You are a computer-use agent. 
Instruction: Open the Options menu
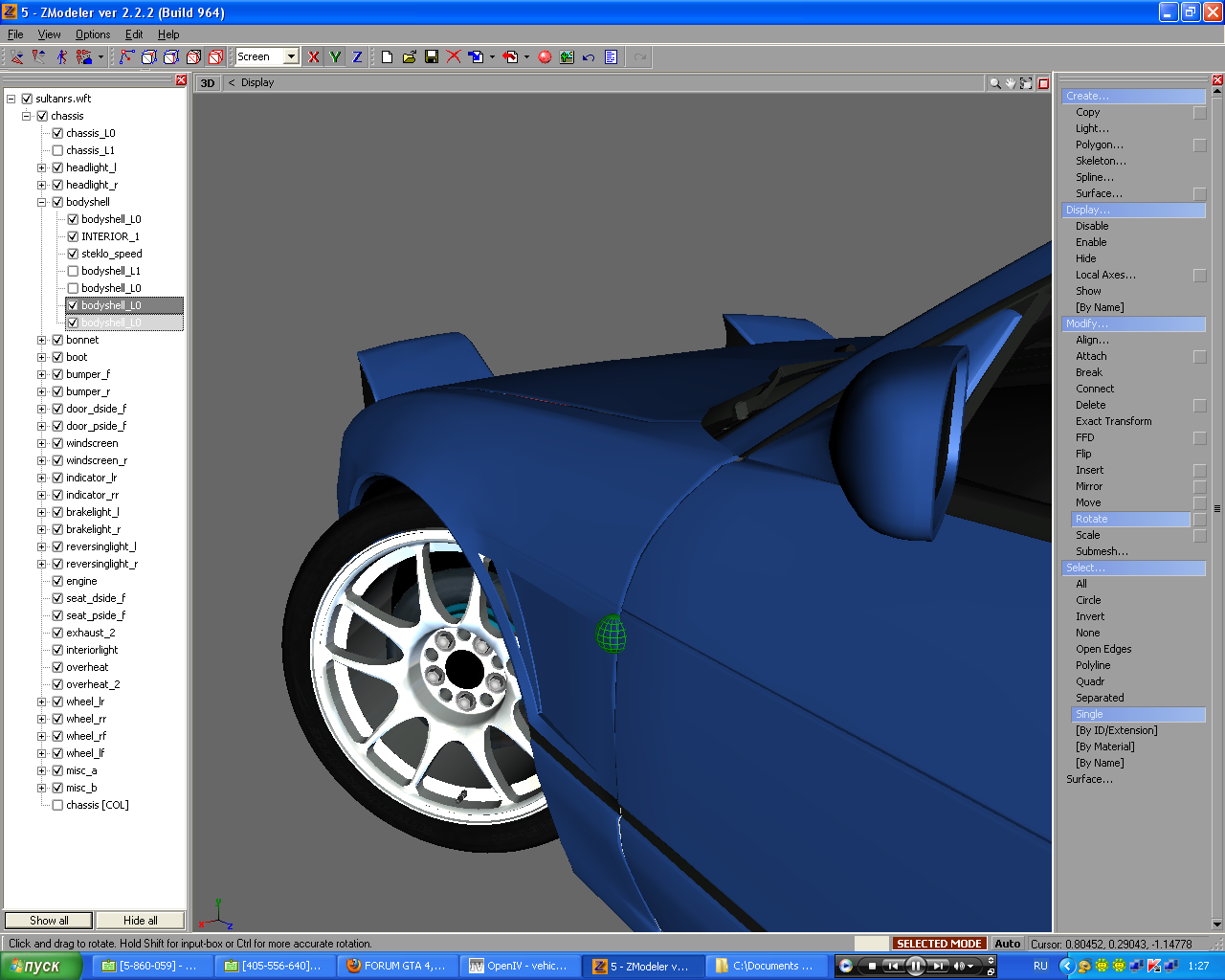(93, 34)
